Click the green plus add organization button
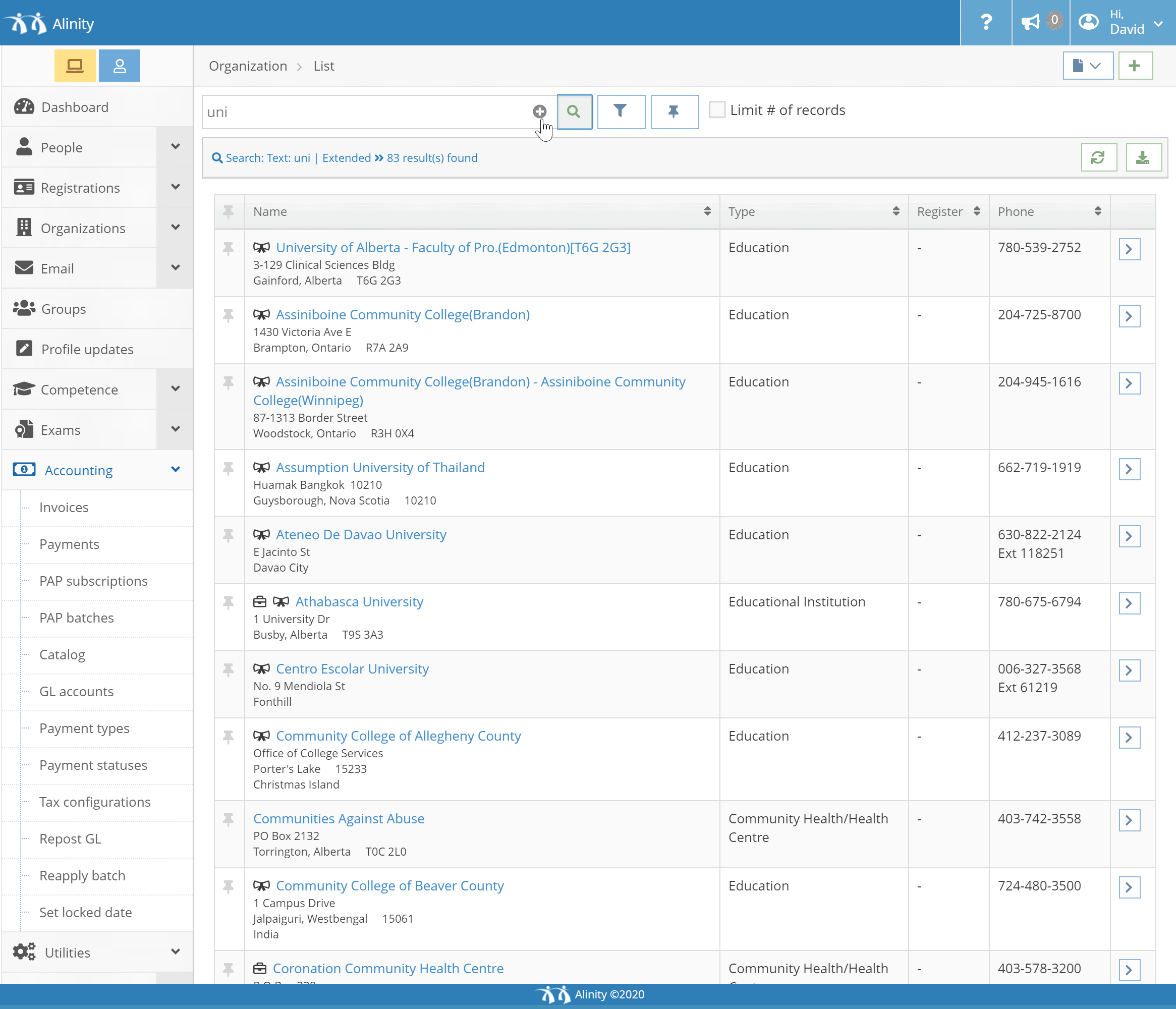 (x=1135, y=66)
